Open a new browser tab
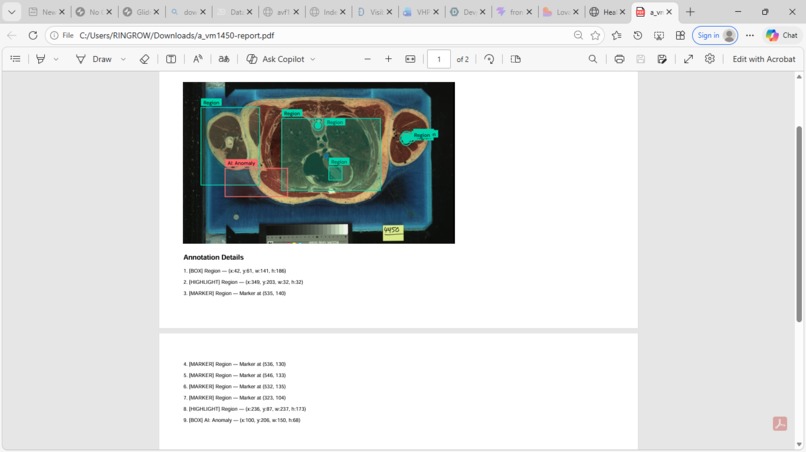The image size is (806, 452). pos(690,12)
